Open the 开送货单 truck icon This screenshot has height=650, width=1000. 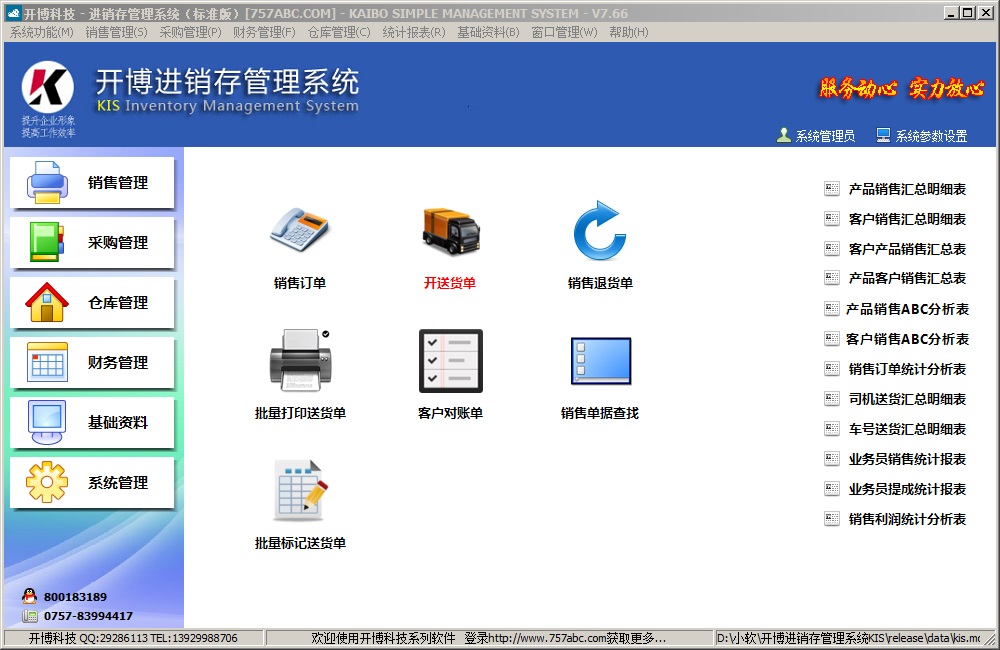point(450,231)
